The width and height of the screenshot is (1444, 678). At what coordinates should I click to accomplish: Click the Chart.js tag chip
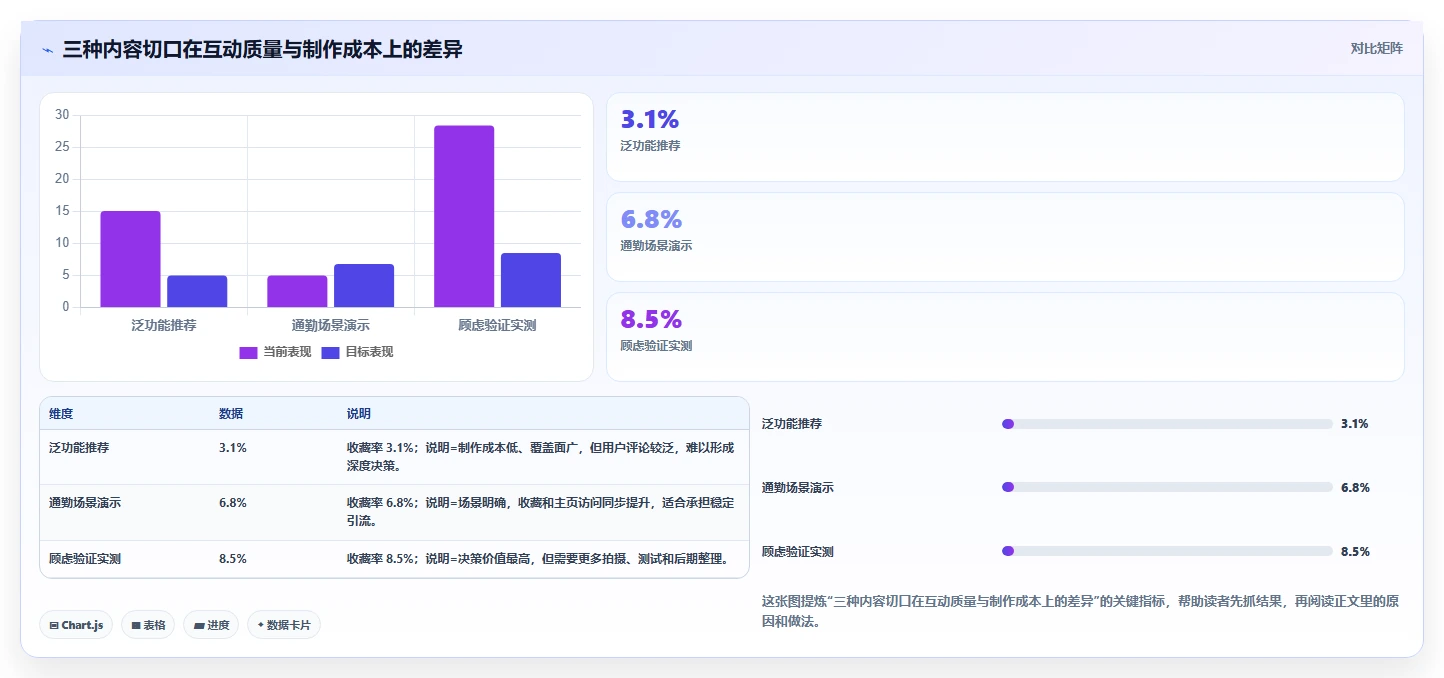point(76,625)
